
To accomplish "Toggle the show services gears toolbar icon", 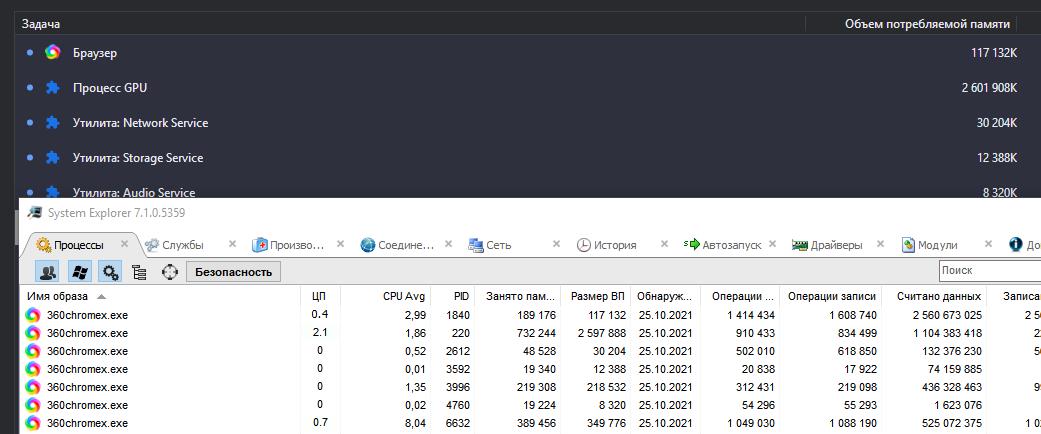I will (110, 271).
